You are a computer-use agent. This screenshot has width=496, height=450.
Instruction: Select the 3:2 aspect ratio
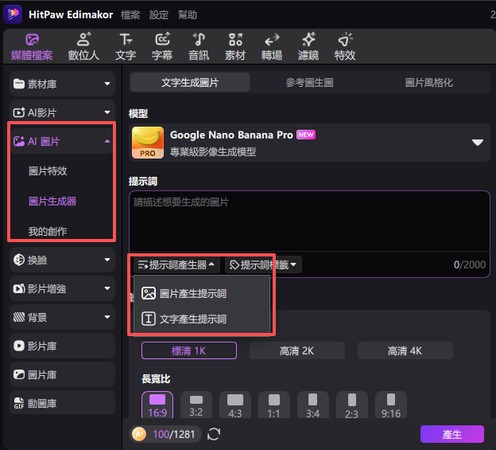click(196, 405)
